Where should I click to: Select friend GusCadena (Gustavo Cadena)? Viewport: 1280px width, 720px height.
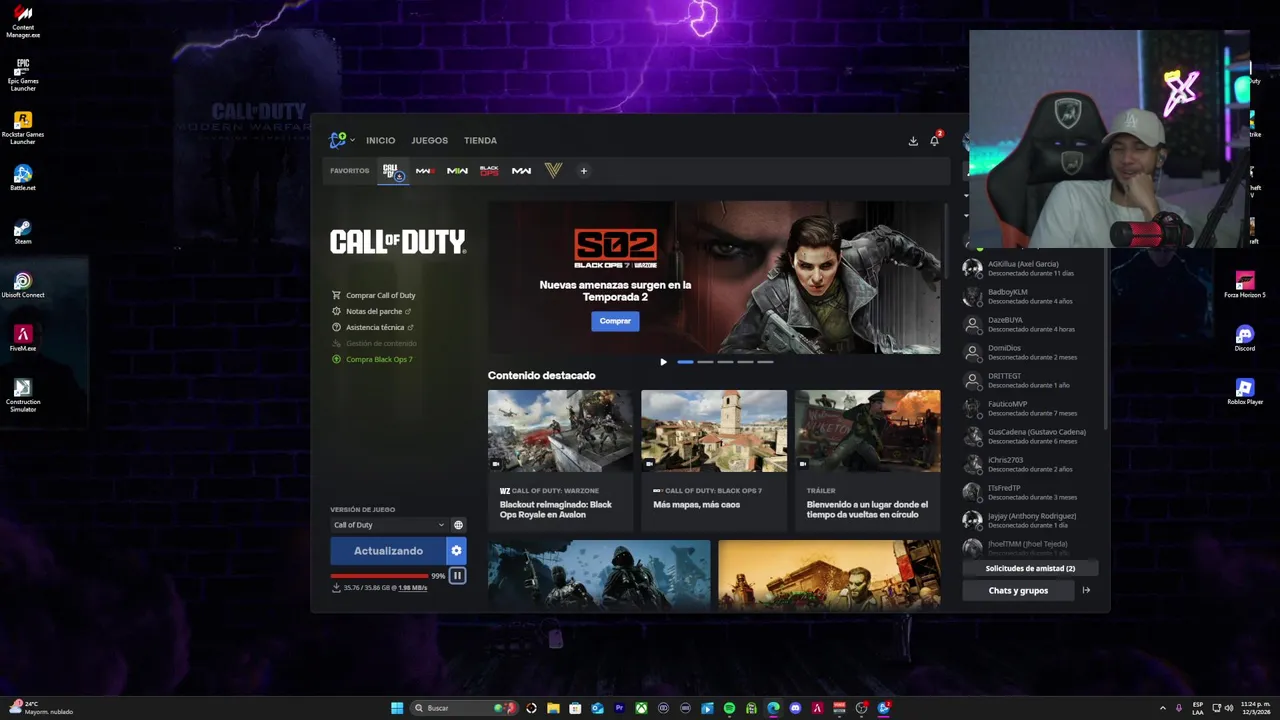point(1030,436)
